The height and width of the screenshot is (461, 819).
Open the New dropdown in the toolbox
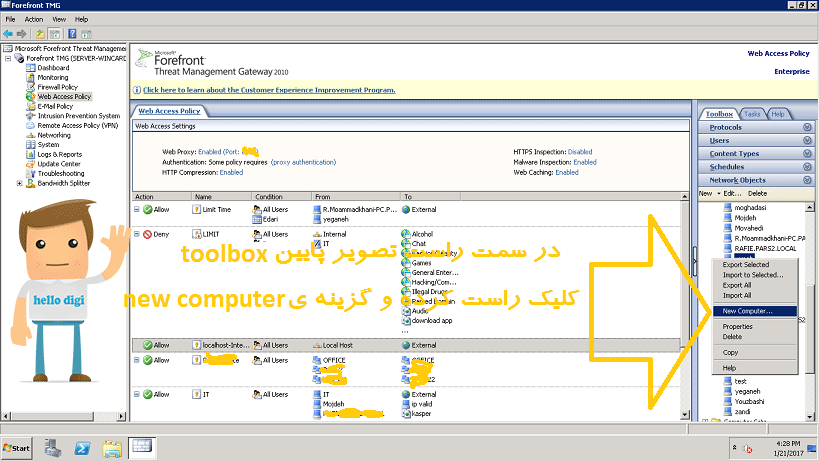click(x=709, y=194)
